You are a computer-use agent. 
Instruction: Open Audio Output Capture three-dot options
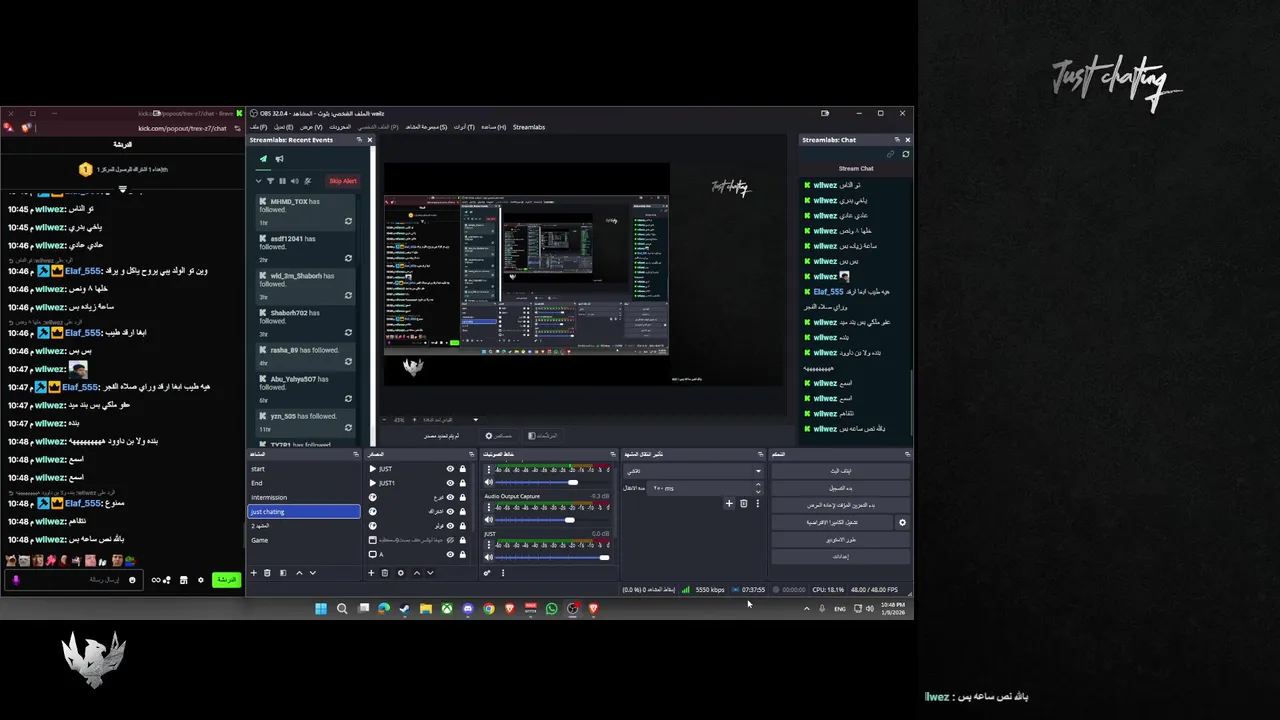click(x=489, y=506)
